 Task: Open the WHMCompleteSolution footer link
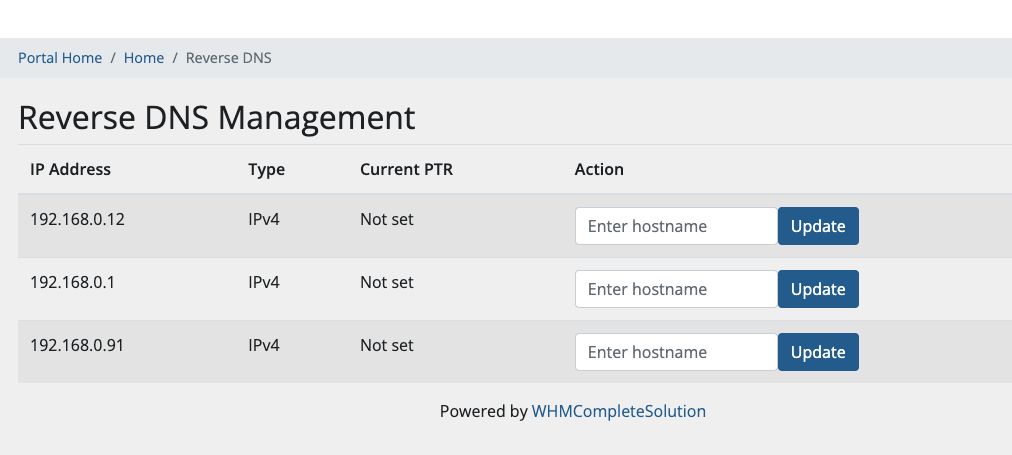[x=618, y=411]
